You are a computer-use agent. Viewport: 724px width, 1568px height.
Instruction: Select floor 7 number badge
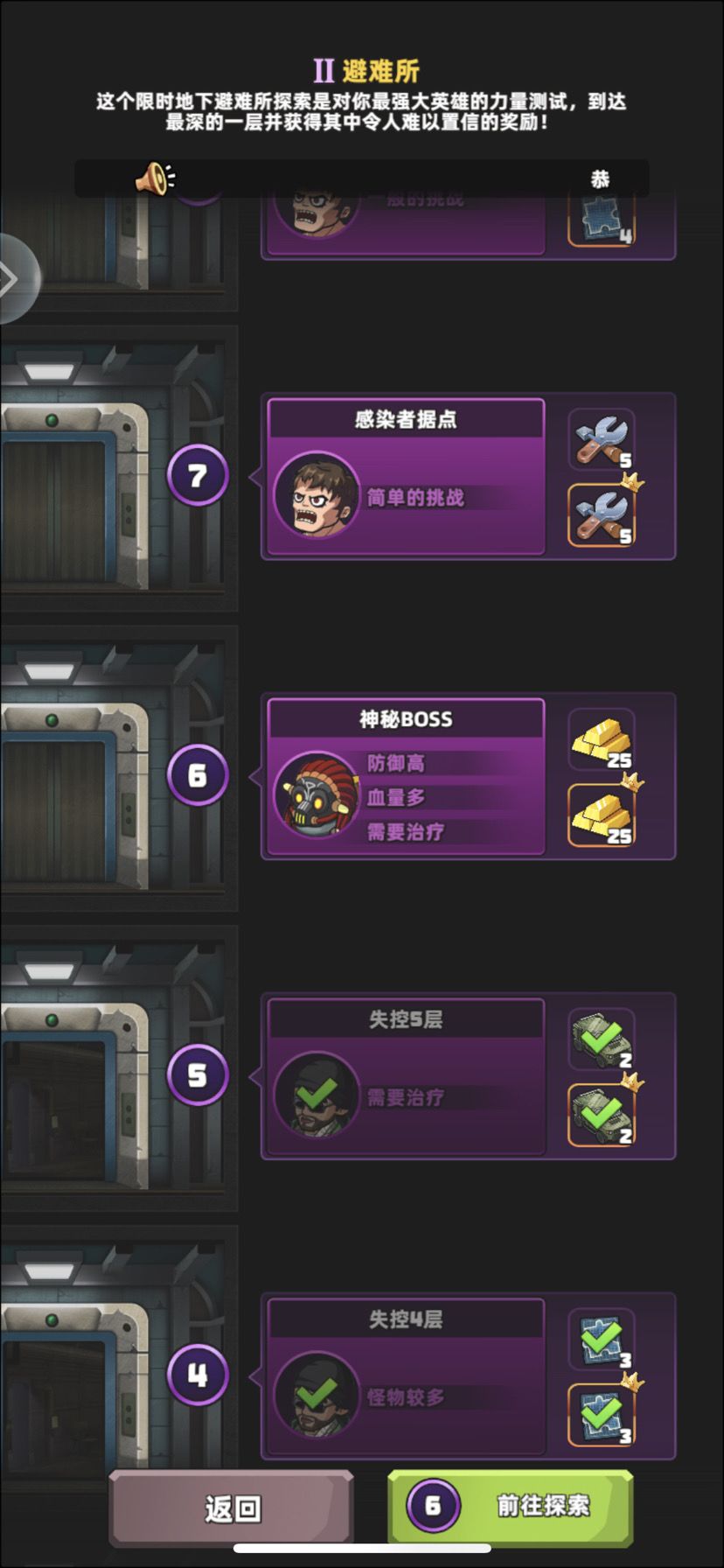[198, 475]
